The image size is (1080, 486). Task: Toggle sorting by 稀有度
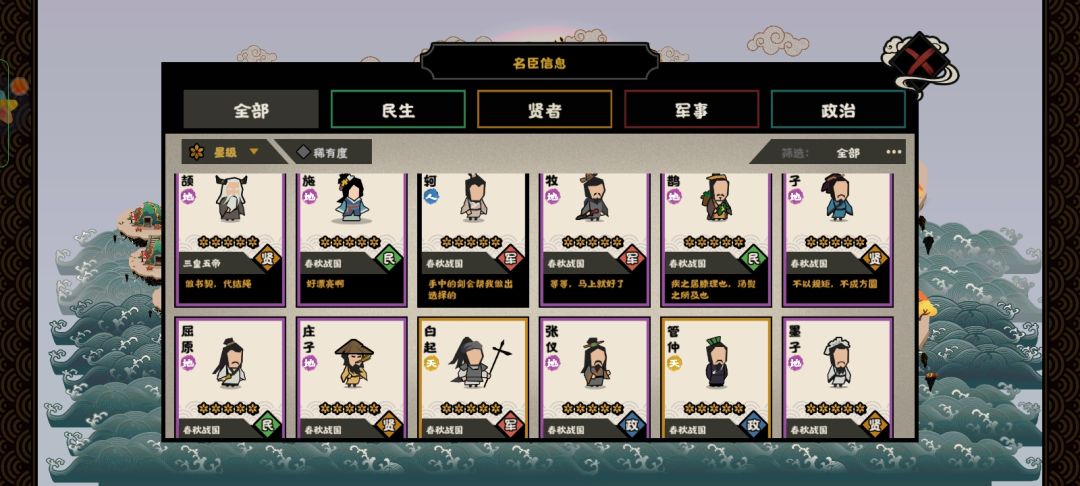pos(323,152)
